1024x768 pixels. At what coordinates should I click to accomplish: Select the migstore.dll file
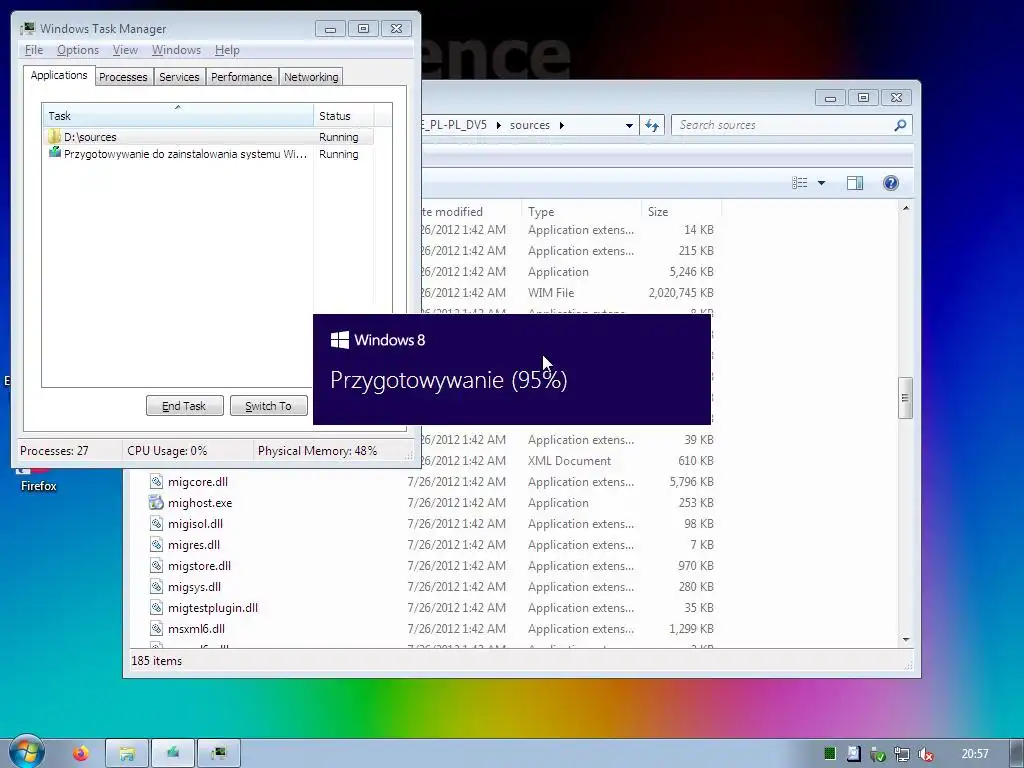199,566
